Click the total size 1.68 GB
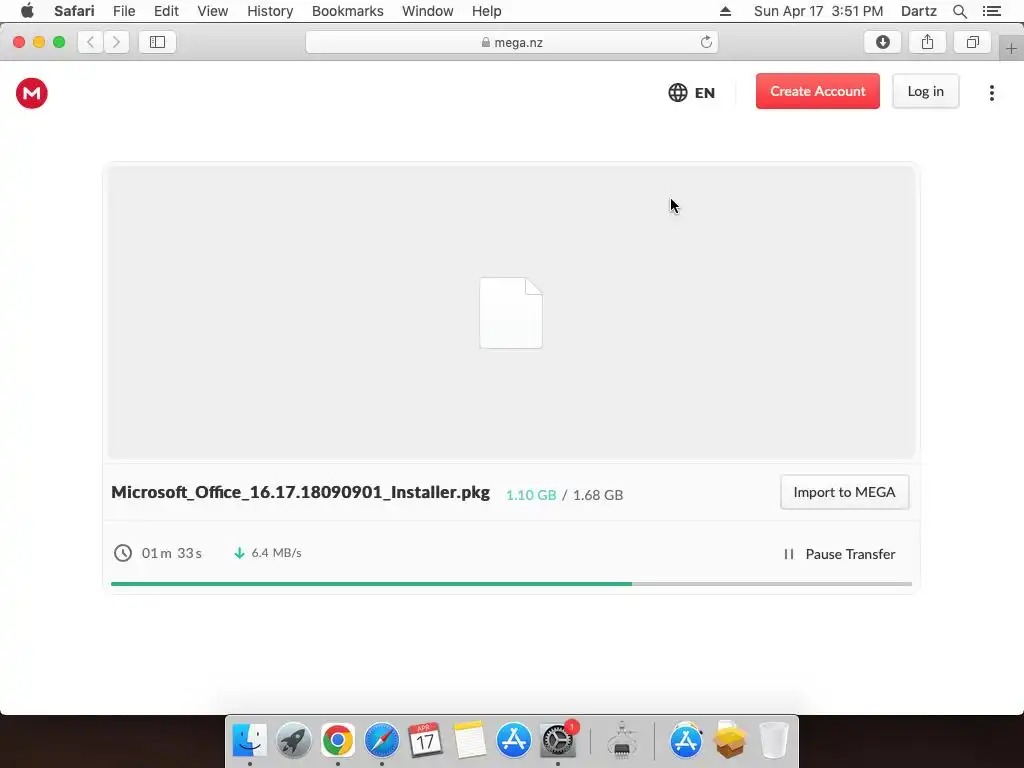1024x768 pixels. (598, 495)
